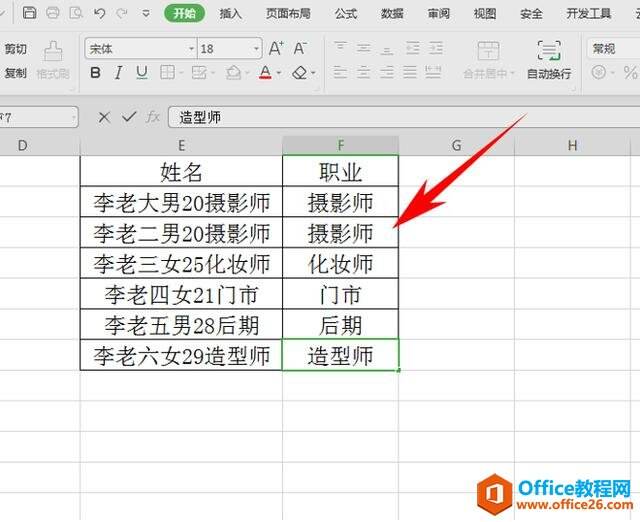Select the Format Painter brush icon
This screenshot has width=640, height=522.
[53, 51]
